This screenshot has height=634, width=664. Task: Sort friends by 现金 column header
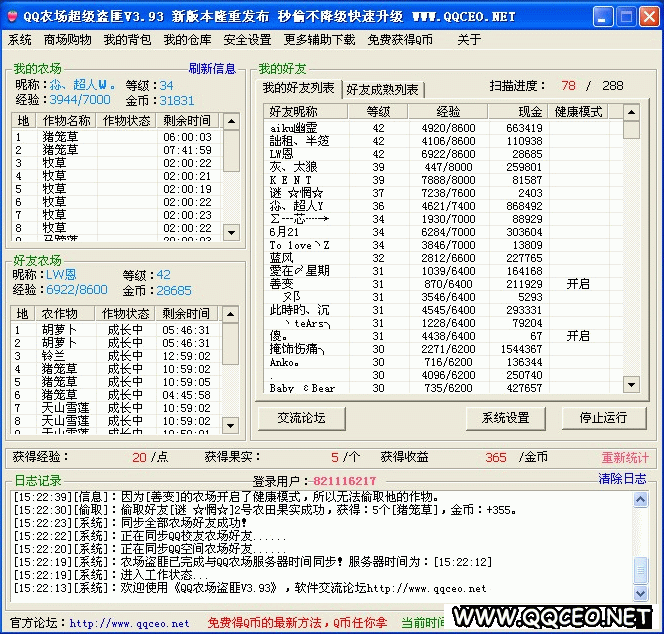point(518,112)
